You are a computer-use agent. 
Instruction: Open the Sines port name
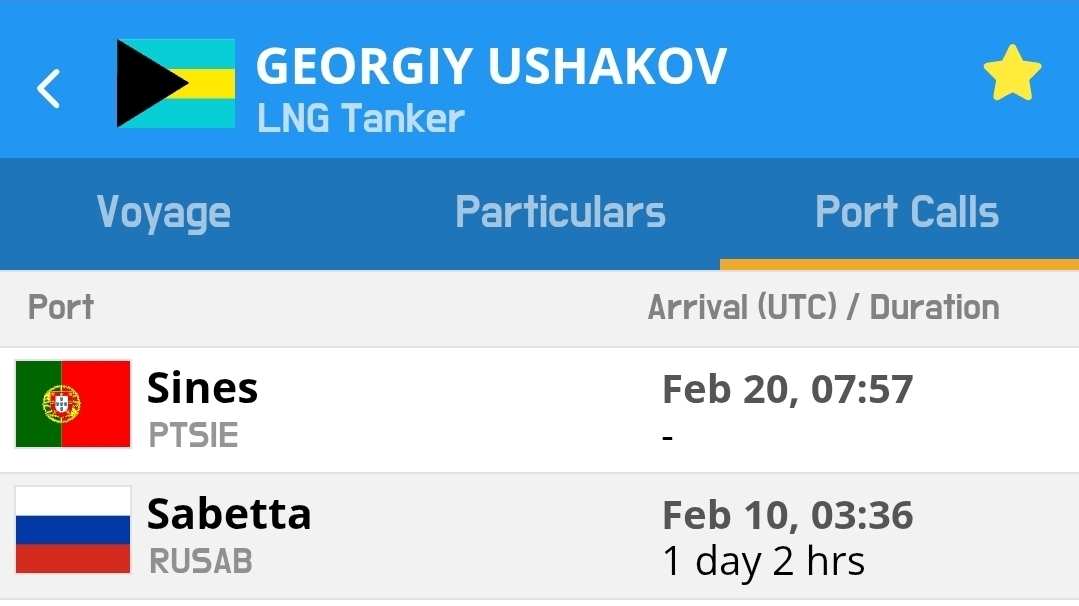pos(203,388)
